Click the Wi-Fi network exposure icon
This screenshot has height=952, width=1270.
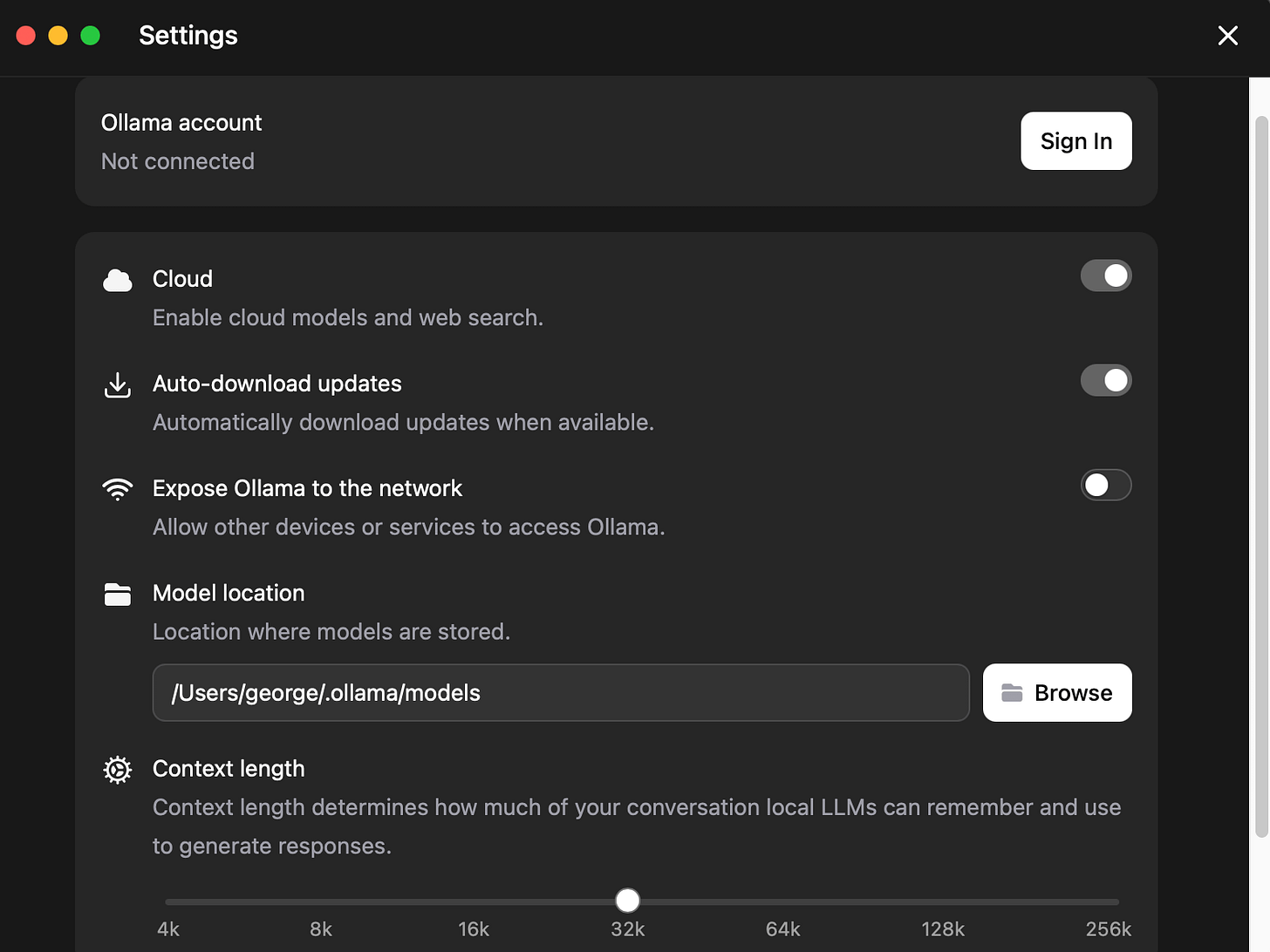118,489
